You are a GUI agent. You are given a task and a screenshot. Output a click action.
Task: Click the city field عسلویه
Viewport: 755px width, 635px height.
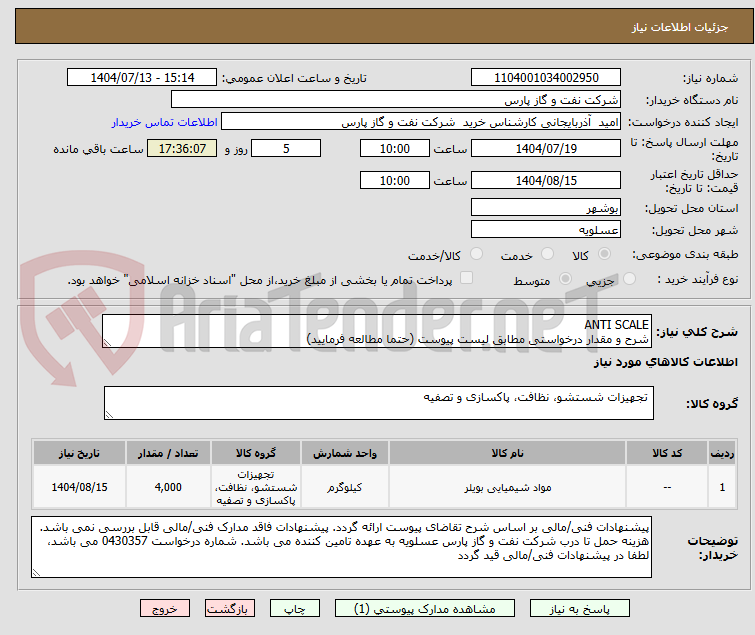pyautogui.click(x=546, y=230)
